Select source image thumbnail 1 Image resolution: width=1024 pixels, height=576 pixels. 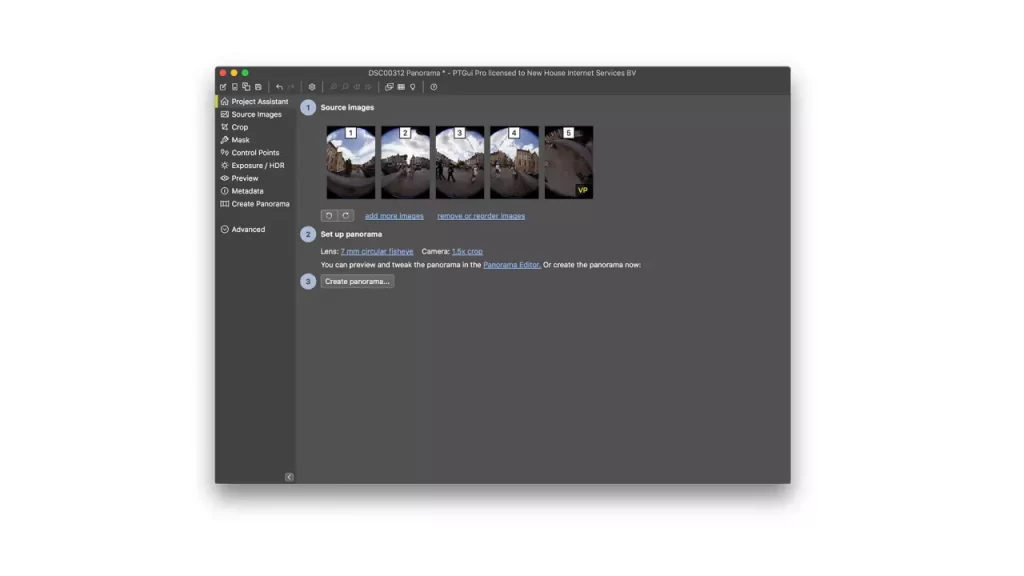tap(351, 163)
